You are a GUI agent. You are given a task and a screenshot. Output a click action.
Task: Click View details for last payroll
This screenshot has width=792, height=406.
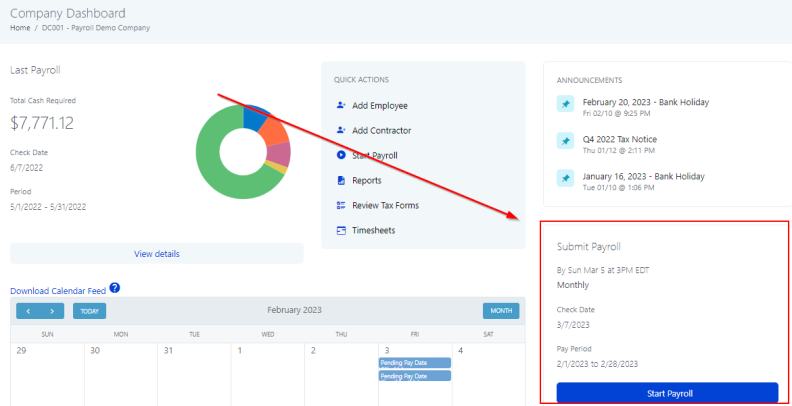tap(157, 253)
